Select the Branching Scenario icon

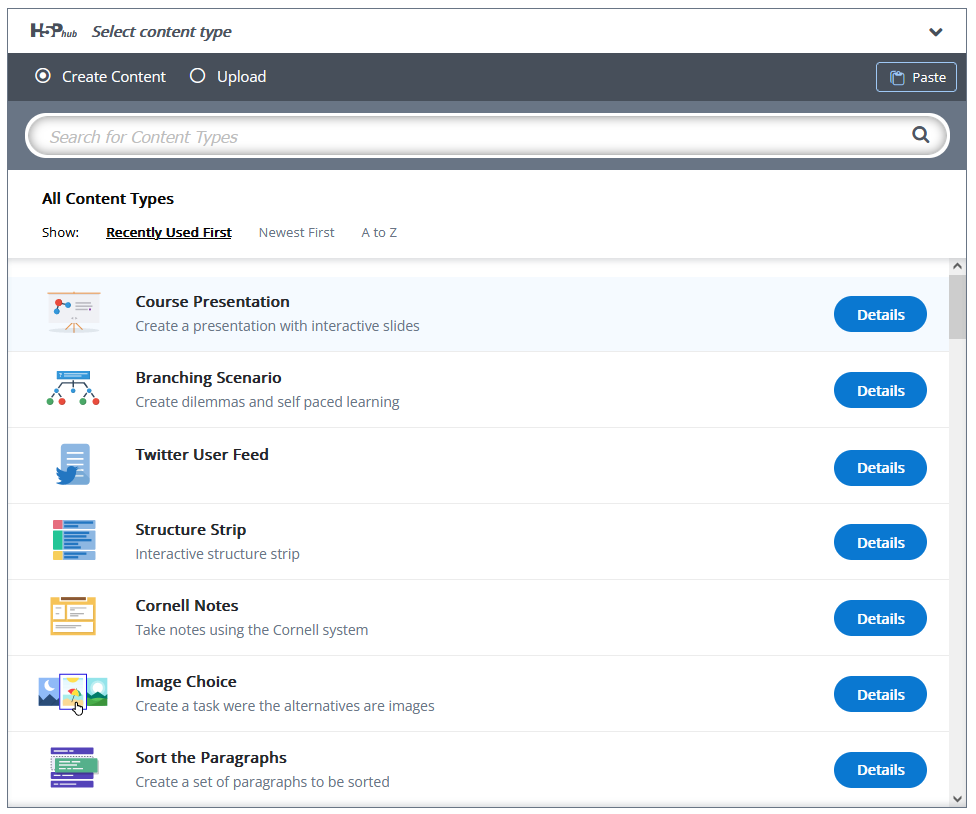pos(73,389)
